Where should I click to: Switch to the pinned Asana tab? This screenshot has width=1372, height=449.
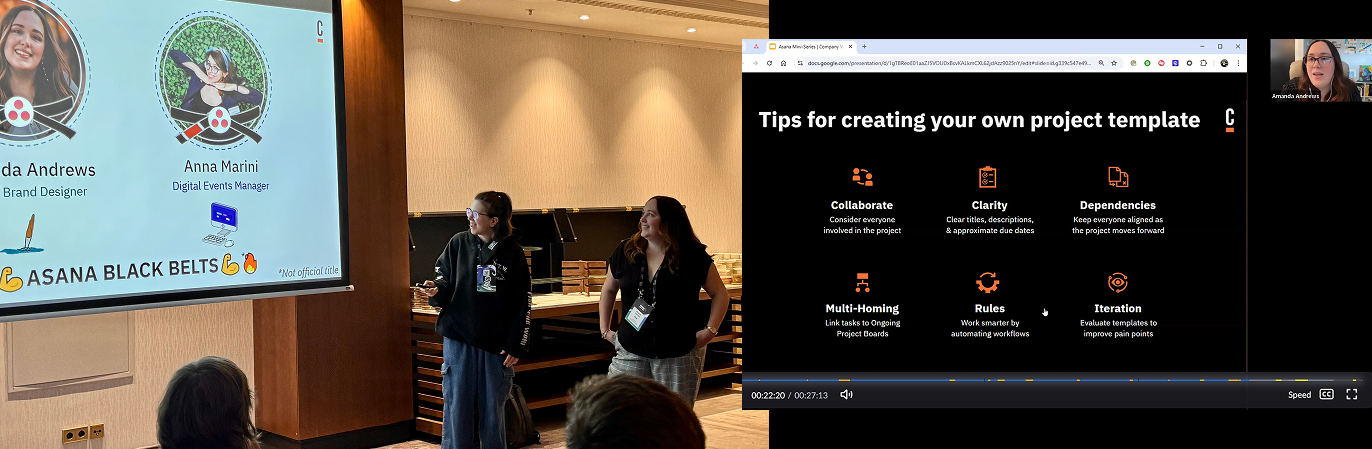click(x=756, y=46)
